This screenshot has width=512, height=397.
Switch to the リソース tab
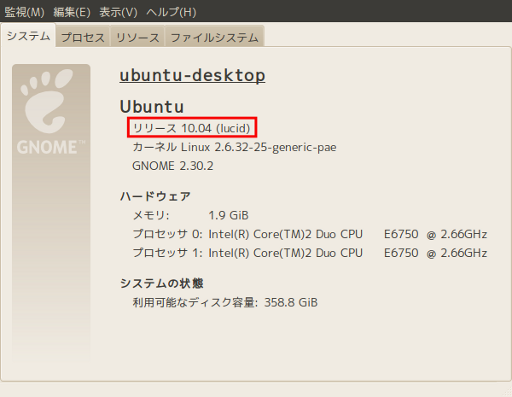(138, 37)
